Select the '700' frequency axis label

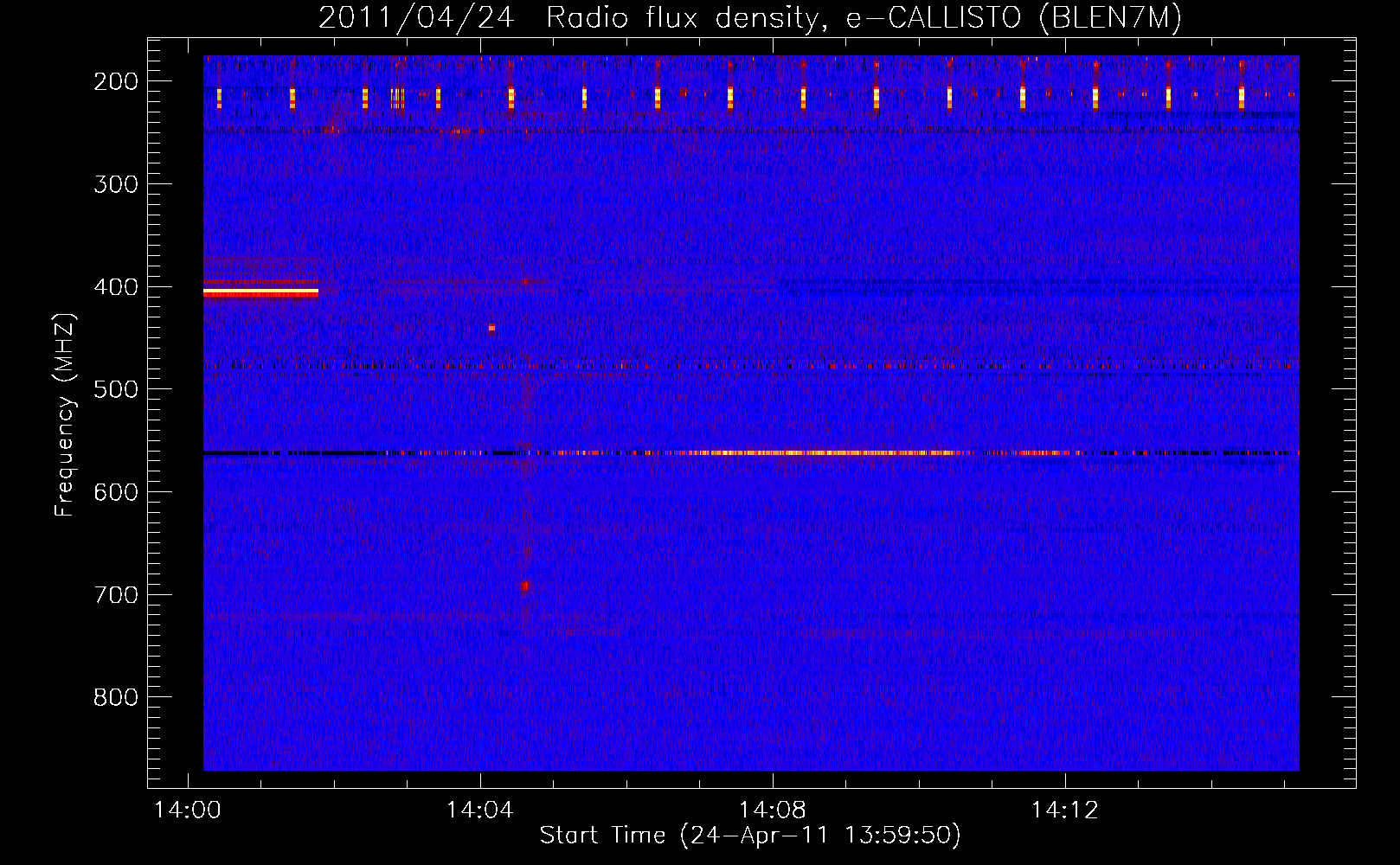115,595
